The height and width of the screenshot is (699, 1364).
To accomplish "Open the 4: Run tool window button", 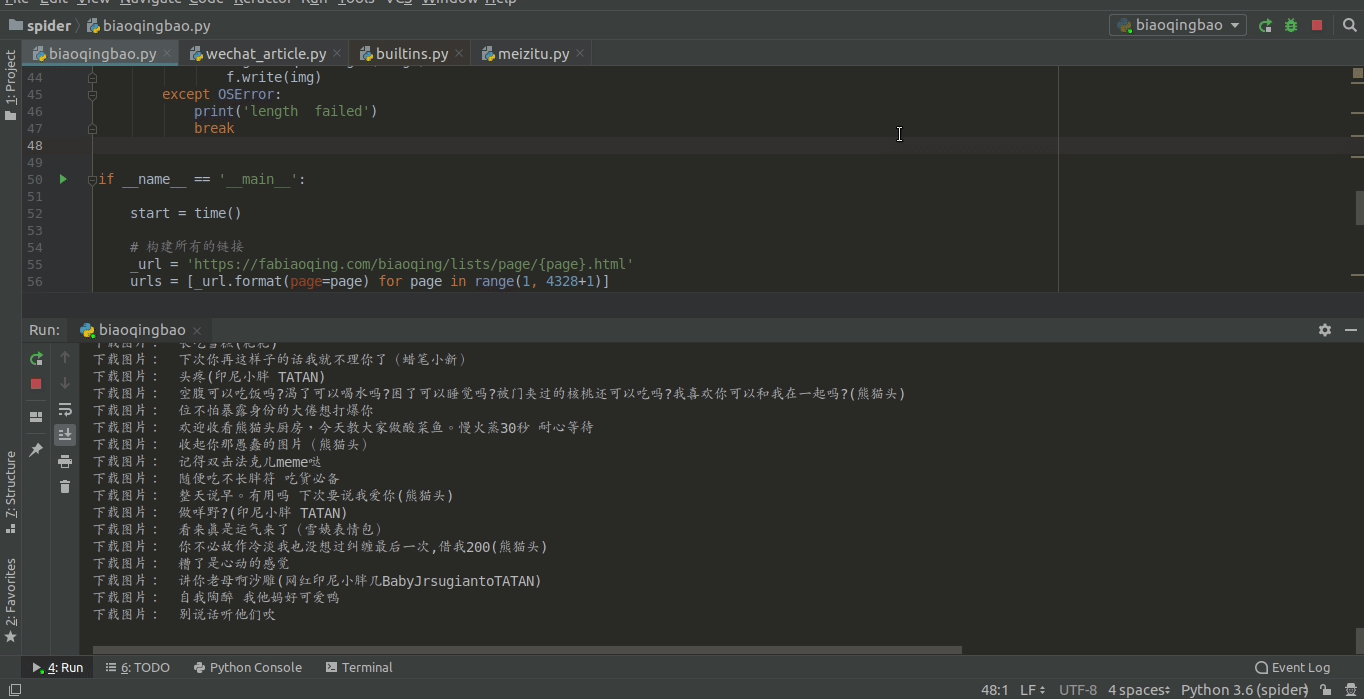I will click(57, 667).
